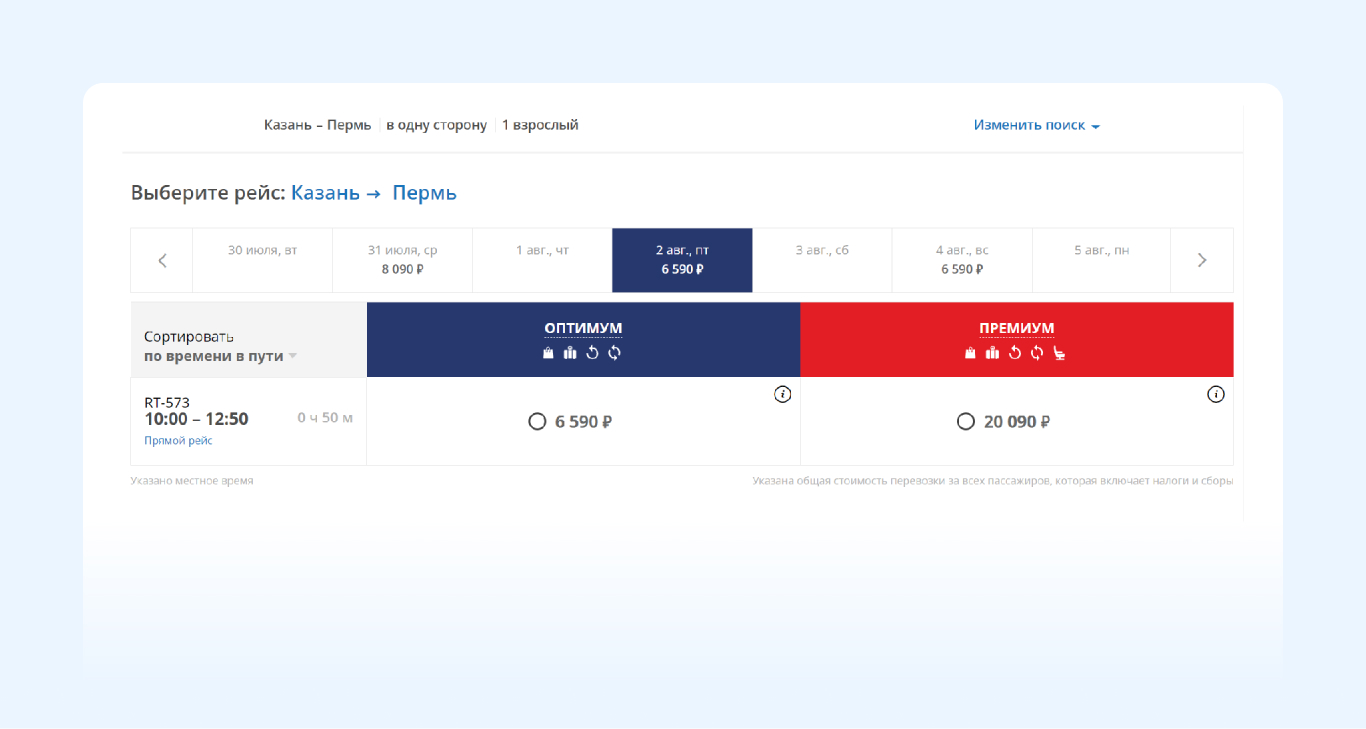This screenshot has height=729, width=1366.
Task: Click the Прямой рейс link for RT-573
Action: 178,441
